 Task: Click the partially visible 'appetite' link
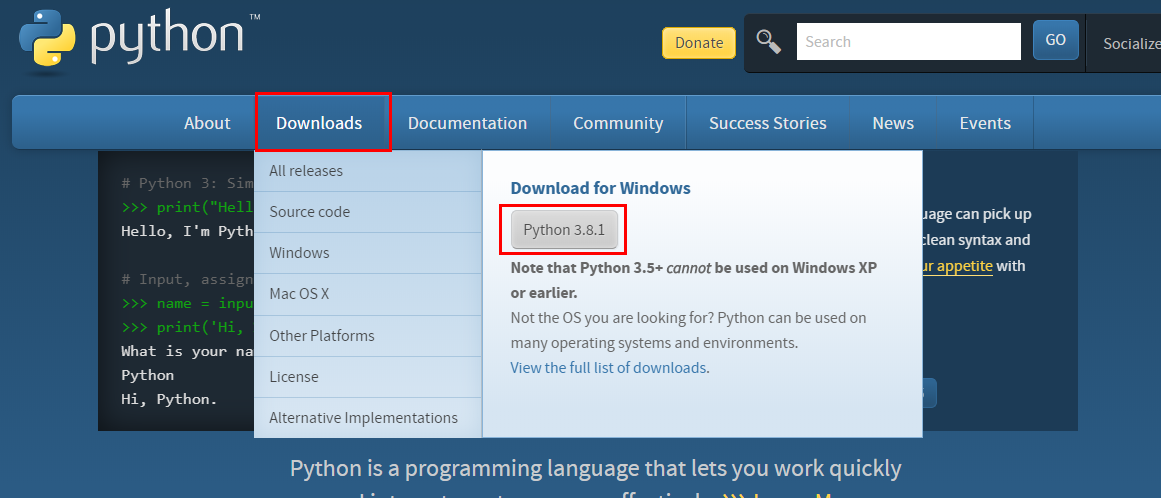(x=957, y=266)
